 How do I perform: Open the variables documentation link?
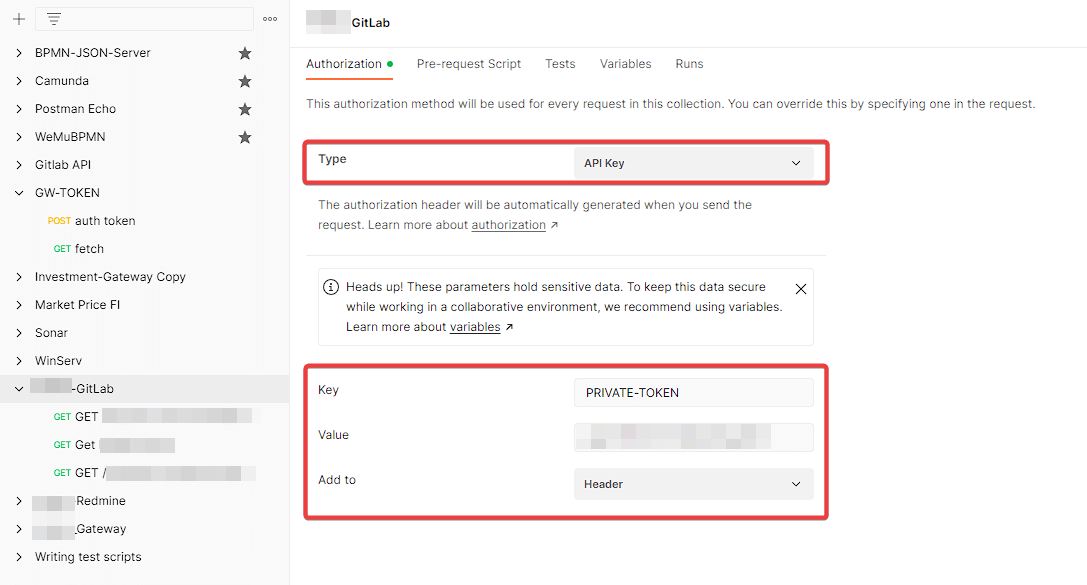click(475, 326)
